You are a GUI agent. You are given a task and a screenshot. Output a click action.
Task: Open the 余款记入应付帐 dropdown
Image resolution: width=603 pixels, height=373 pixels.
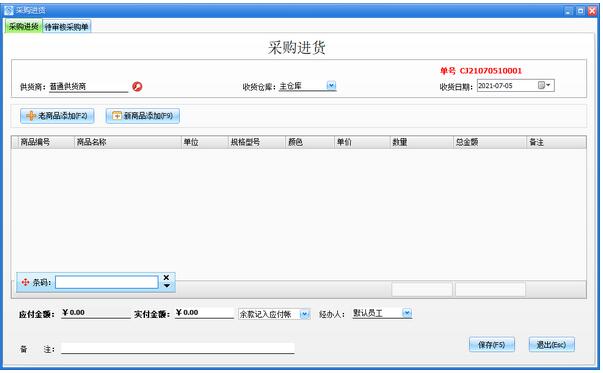pyautogui.click(x=304, y=315)
